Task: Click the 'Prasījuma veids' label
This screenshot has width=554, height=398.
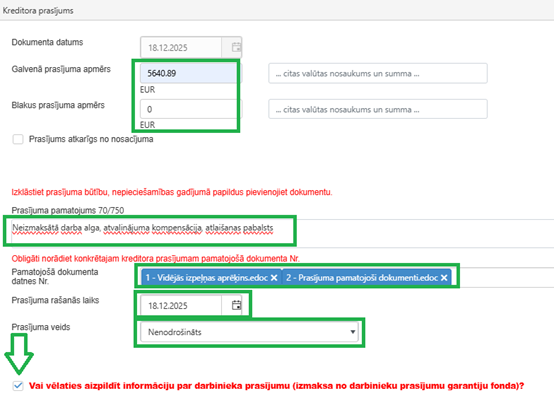Action: tap(41, 327)
